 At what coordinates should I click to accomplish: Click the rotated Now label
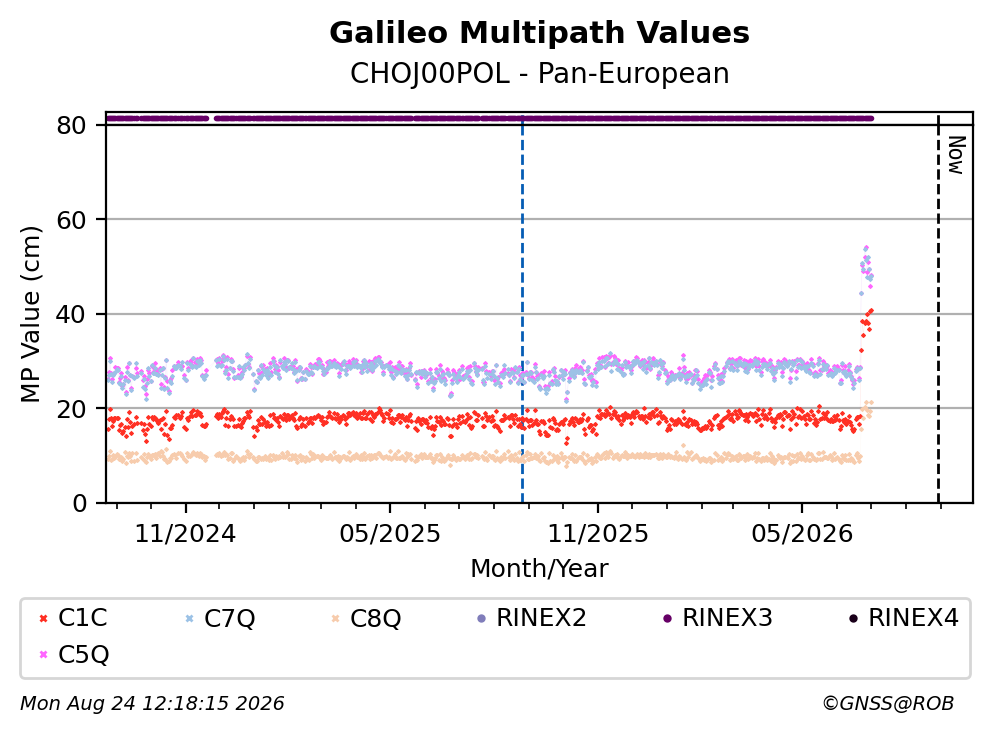(956, 155)
